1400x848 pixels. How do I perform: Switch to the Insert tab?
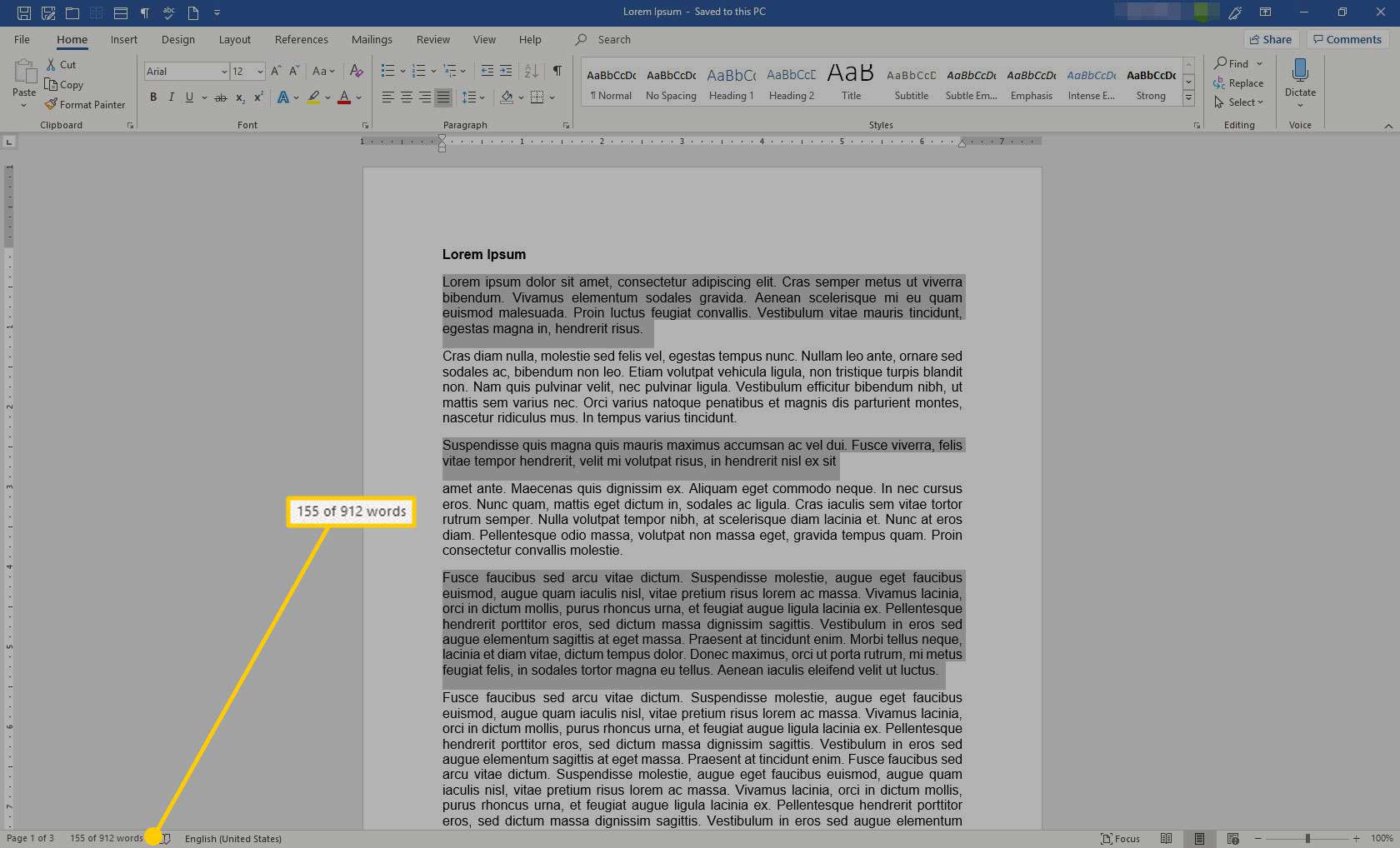pyautogui.click(x=124, y=39)
